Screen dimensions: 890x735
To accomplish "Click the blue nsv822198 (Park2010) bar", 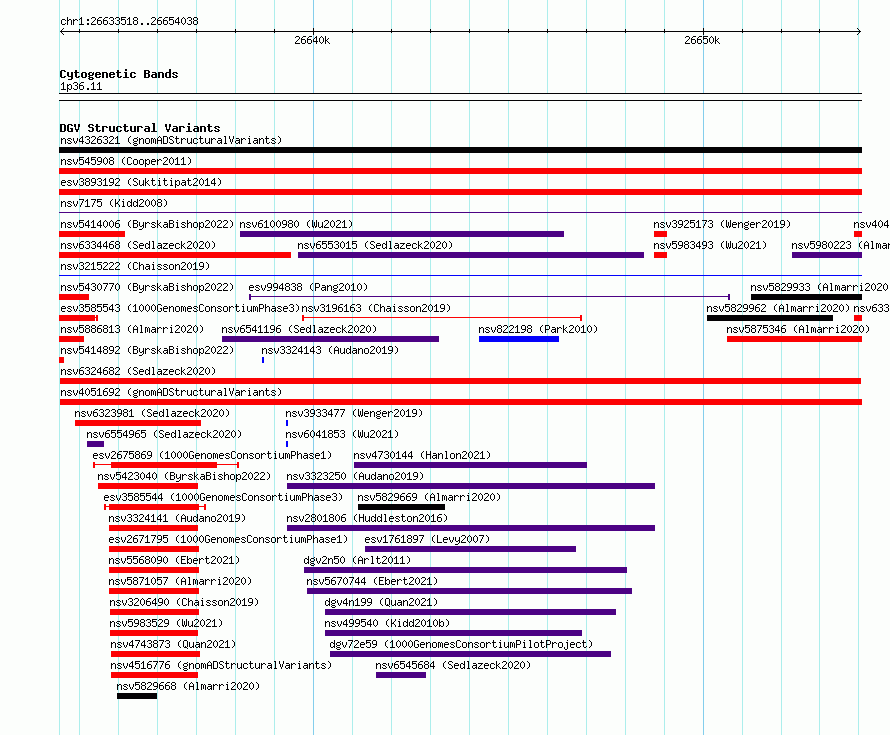I will 519,339.
